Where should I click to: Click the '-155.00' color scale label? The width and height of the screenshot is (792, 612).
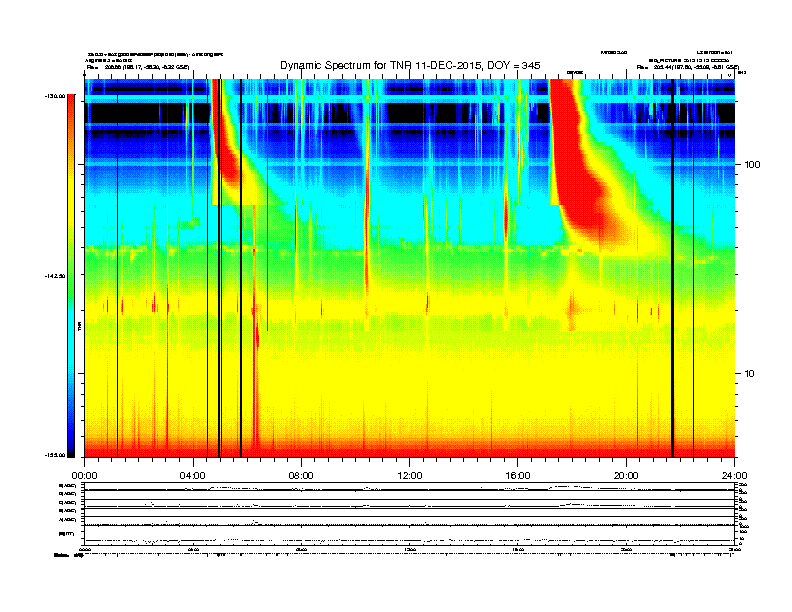57,455
